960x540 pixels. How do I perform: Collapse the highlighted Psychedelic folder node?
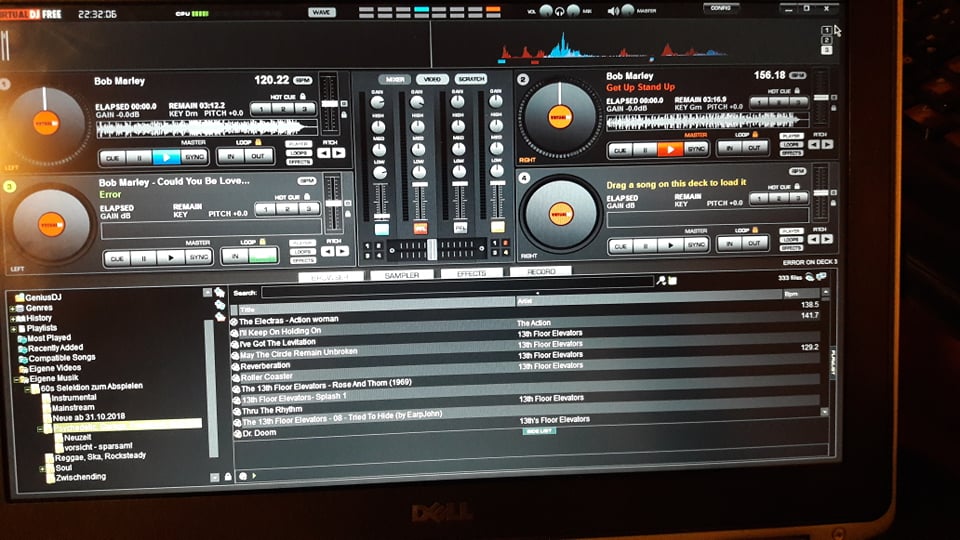coord(40,429)
